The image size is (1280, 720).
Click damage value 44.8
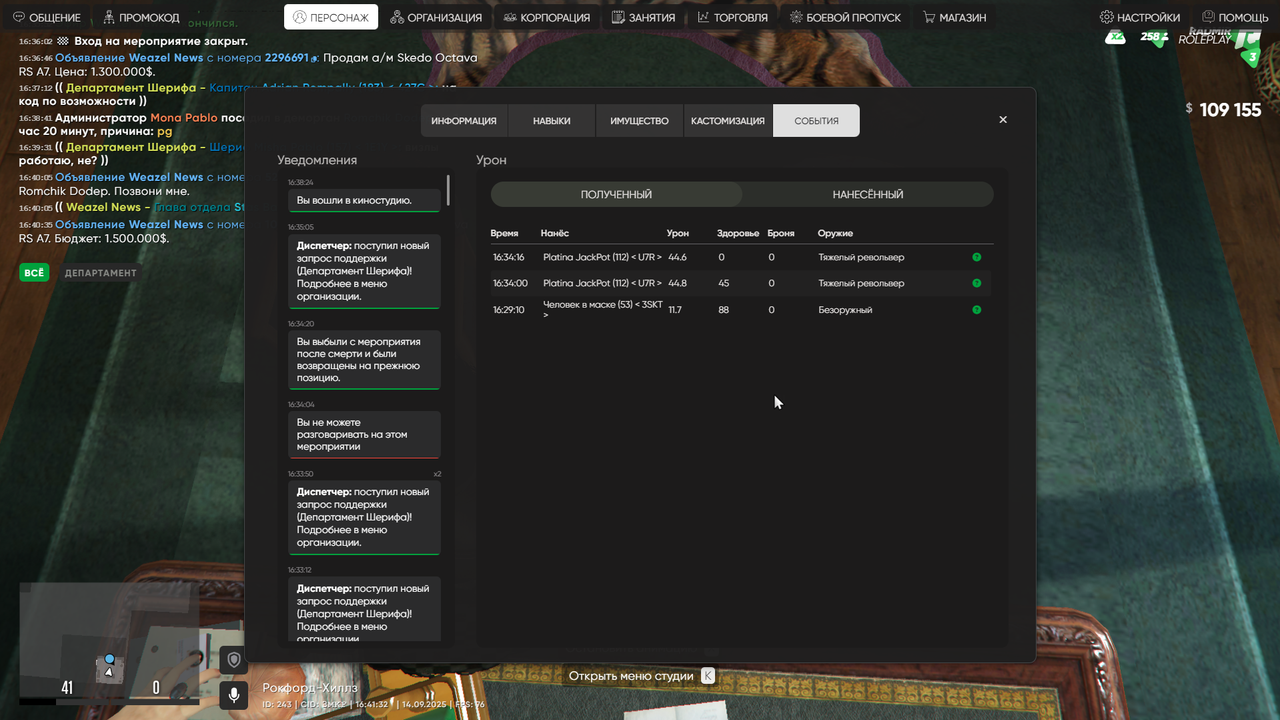[x=678, y=283]
